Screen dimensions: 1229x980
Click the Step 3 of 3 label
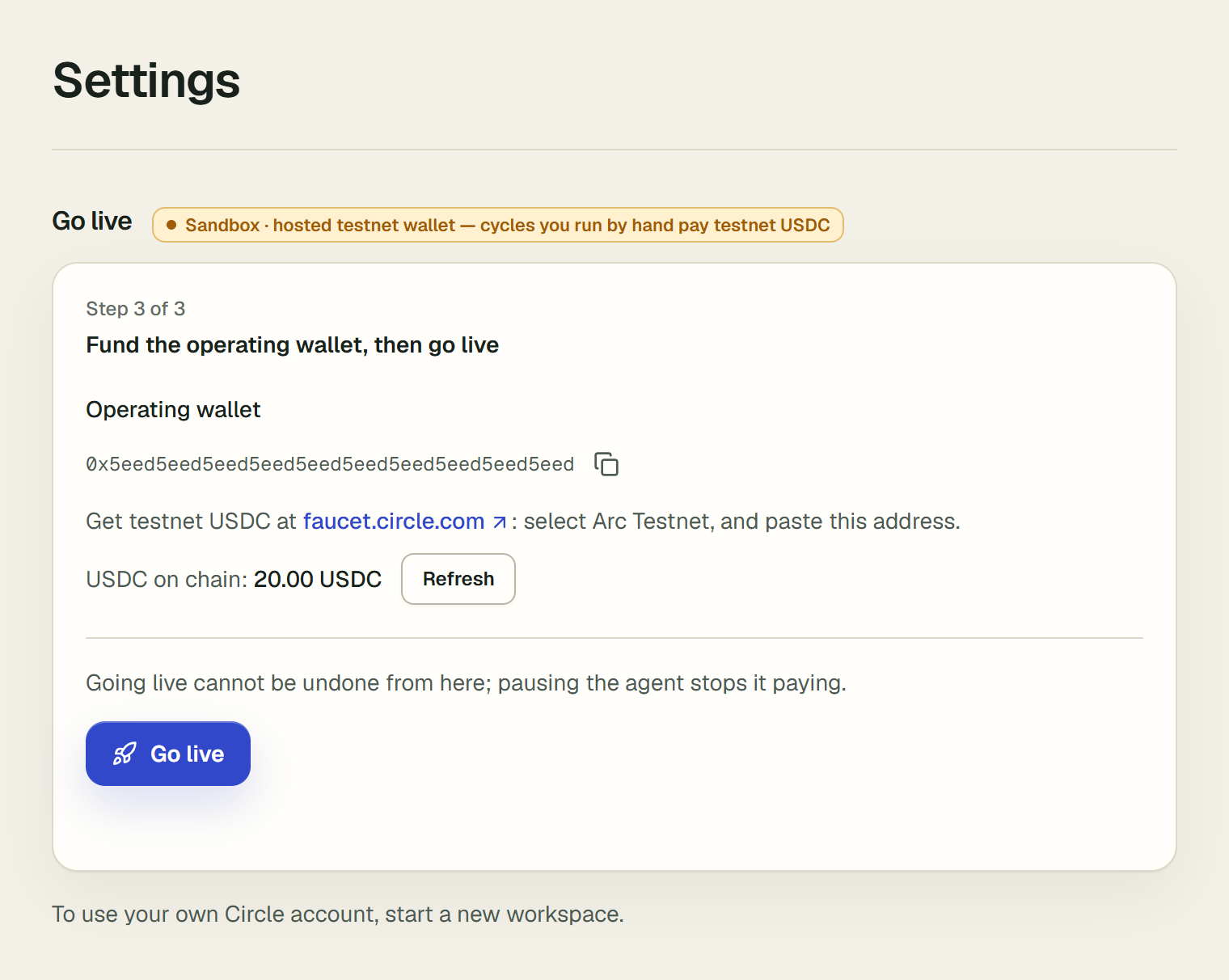136,309
